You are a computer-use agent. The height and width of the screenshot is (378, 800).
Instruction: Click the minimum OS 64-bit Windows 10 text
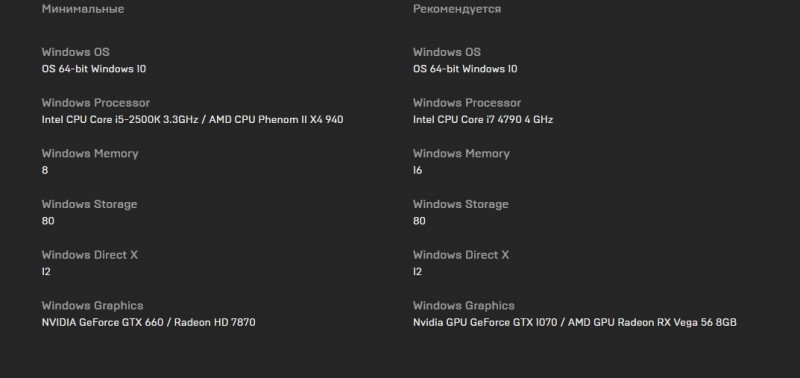pos(93,69)
